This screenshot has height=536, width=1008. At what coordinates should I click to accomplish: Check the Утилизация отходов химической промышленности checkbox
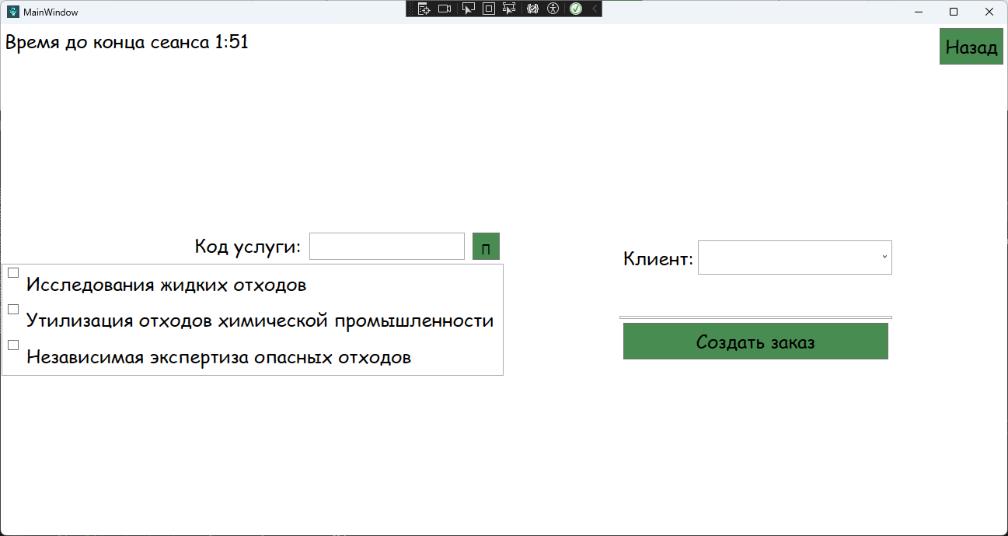(14, 309)
